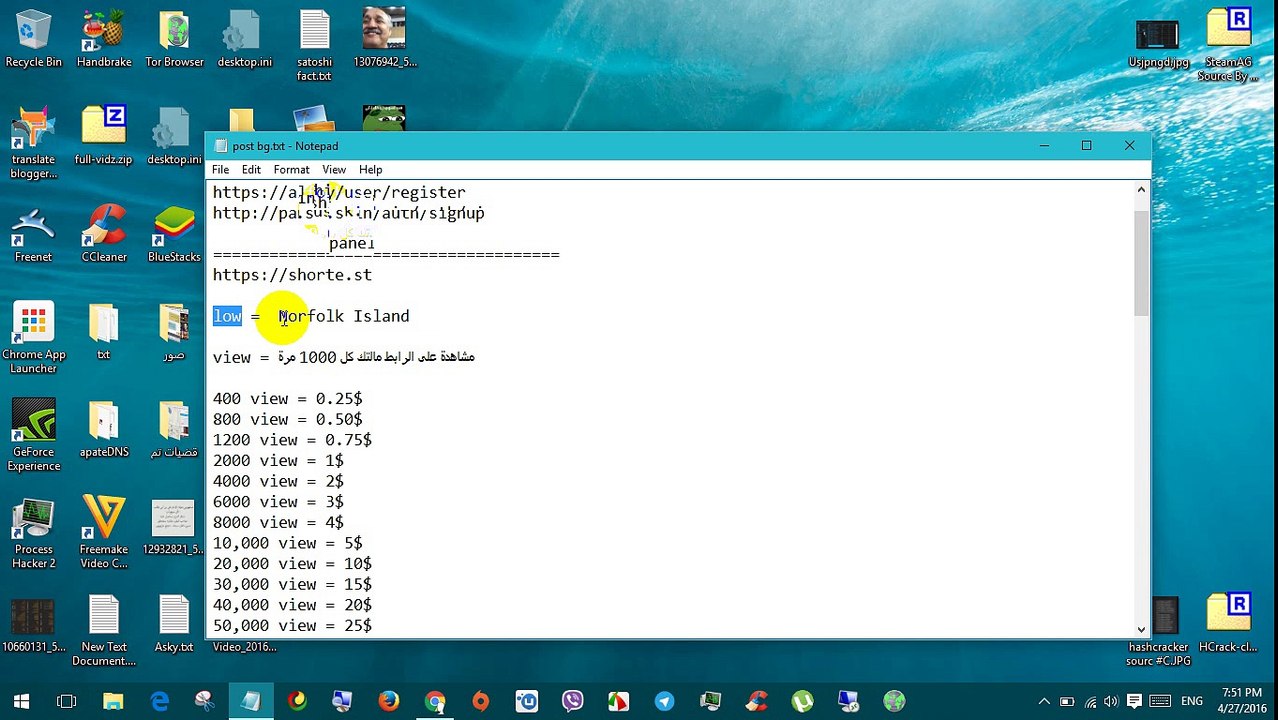Launch BlueStacks from the desktop
1278x720 pixels.
pyautogui.click(x=174, y=234)
